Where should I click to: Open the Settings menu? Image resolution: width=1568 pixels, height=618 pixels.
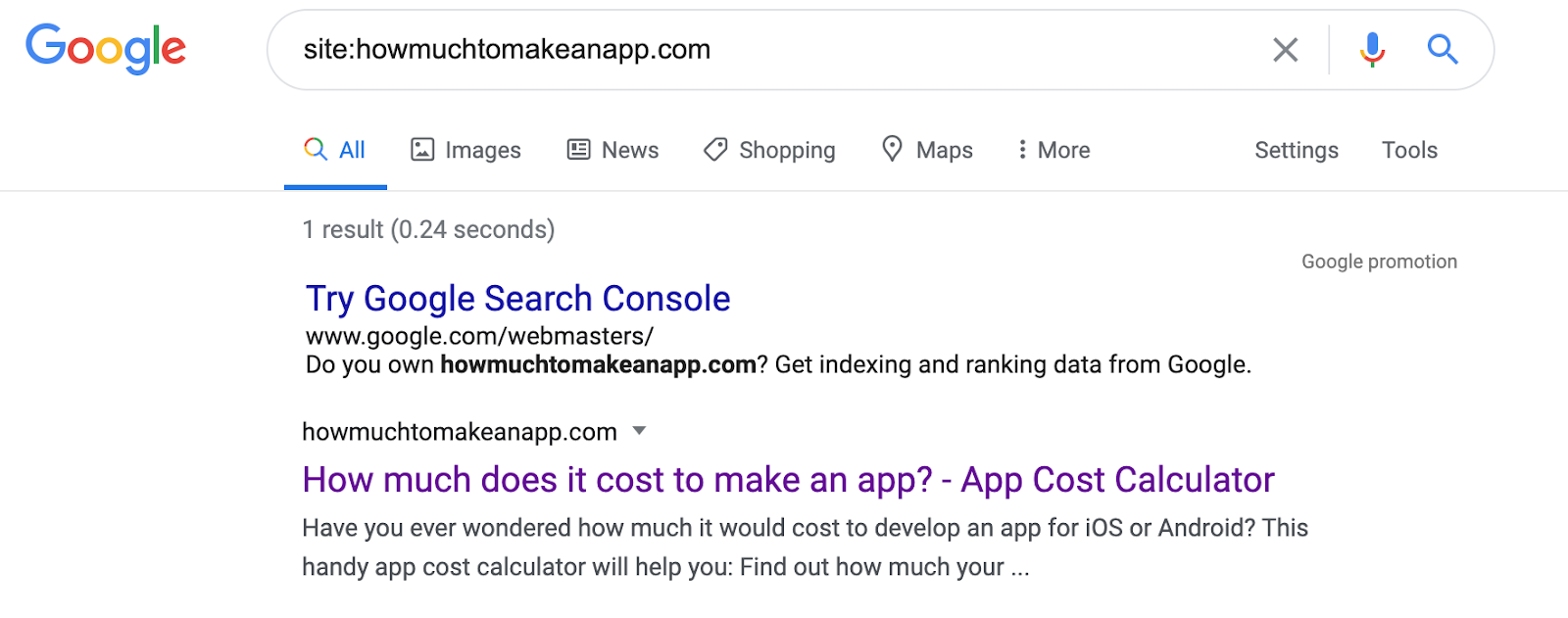point(1296,150)
